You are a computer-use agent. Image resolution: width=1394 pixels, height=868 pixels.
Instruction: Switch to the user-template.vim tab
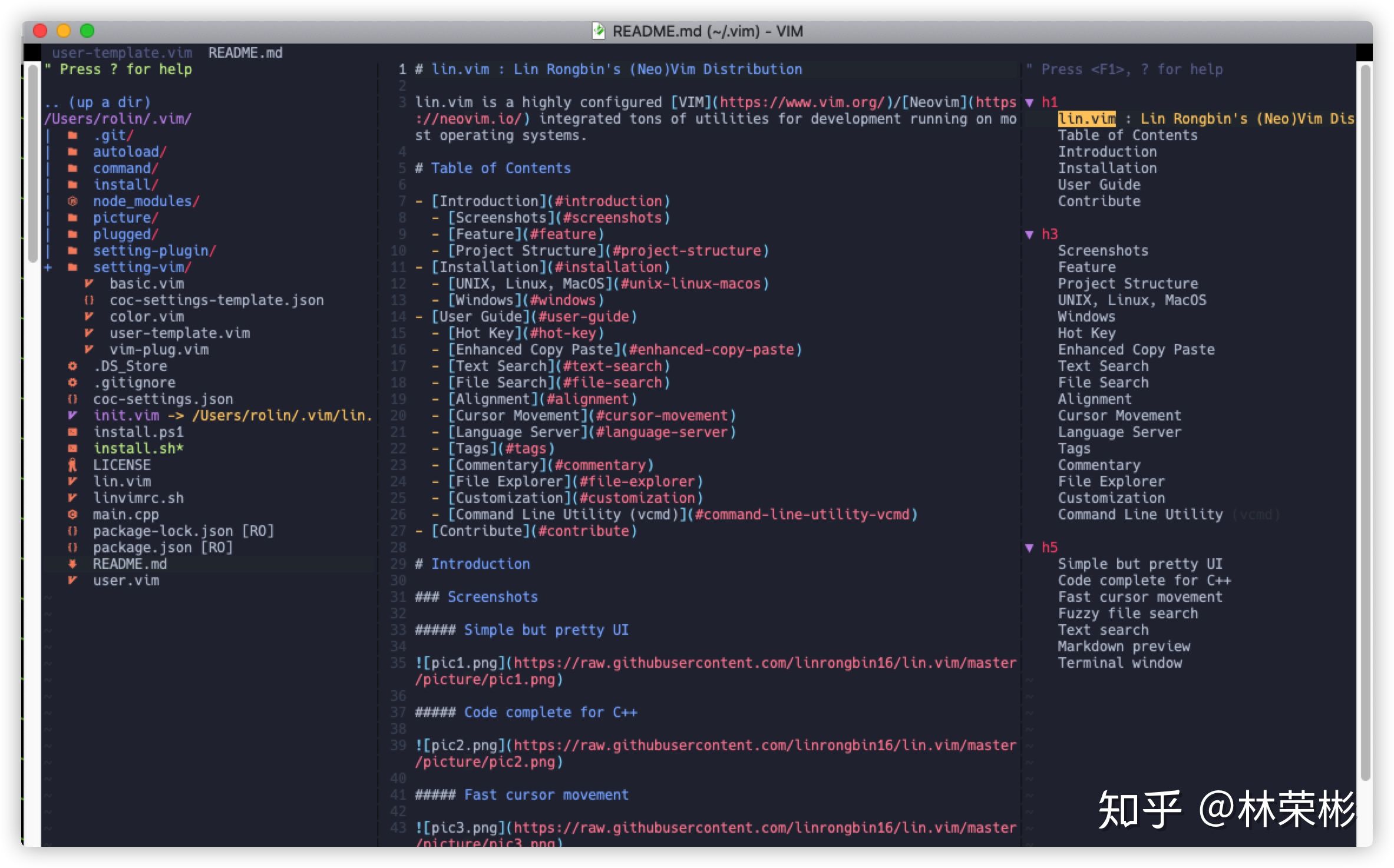coord(122,53)
